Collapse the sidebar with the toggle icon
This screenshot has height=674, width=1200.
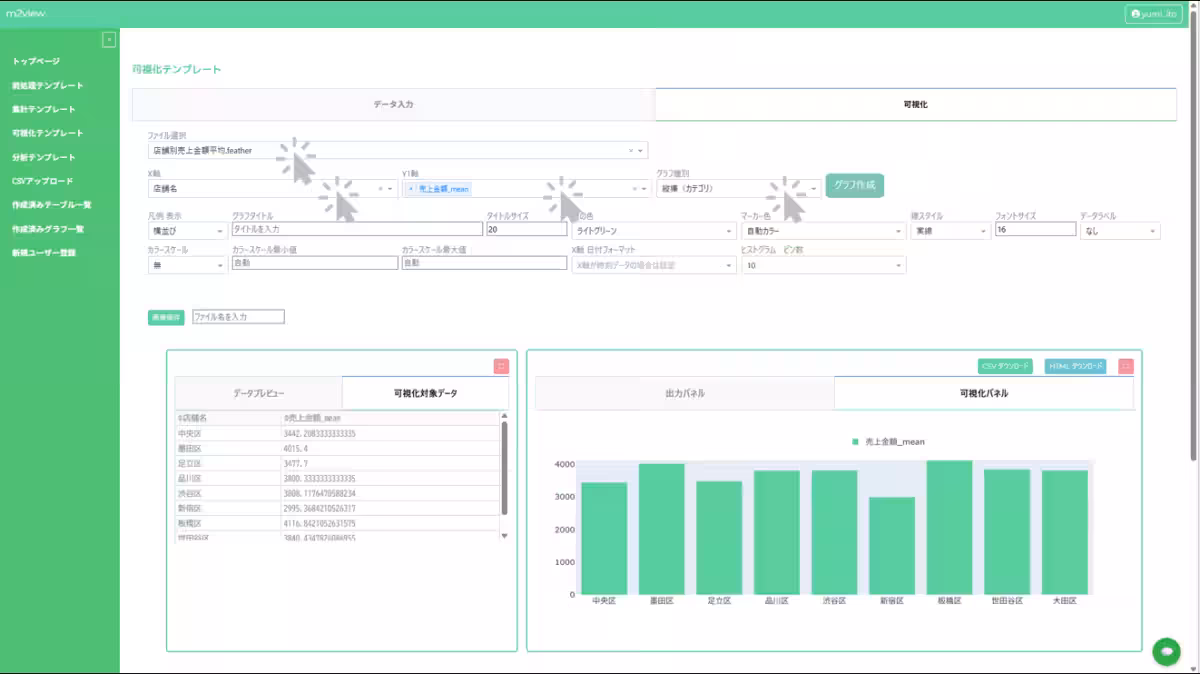point(109,40)
